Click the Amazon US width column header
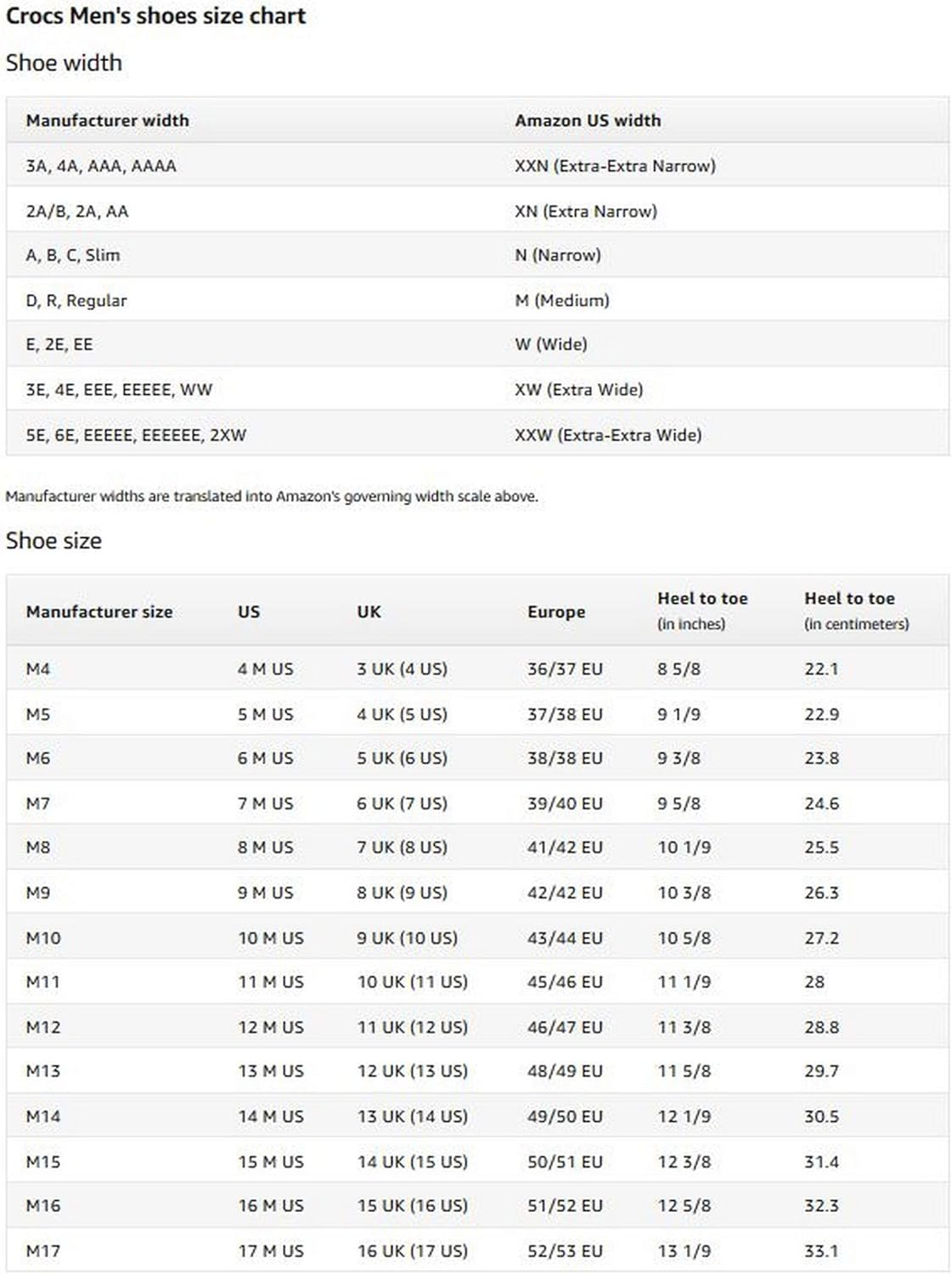Viewport: 952px width, 1274px height. (x=588, y=121)
